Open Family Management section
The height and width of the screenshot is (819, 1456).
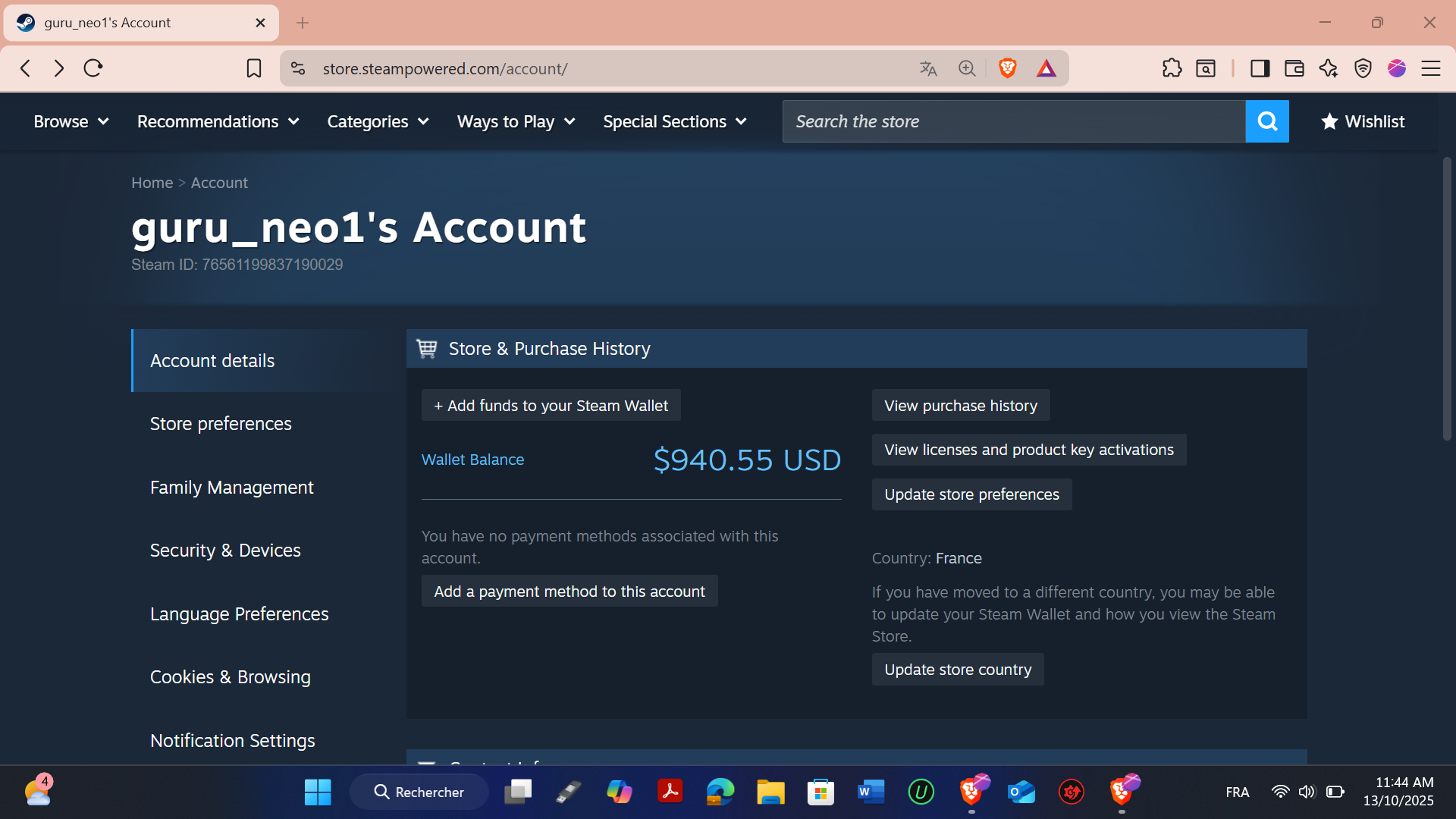point(231,488)
